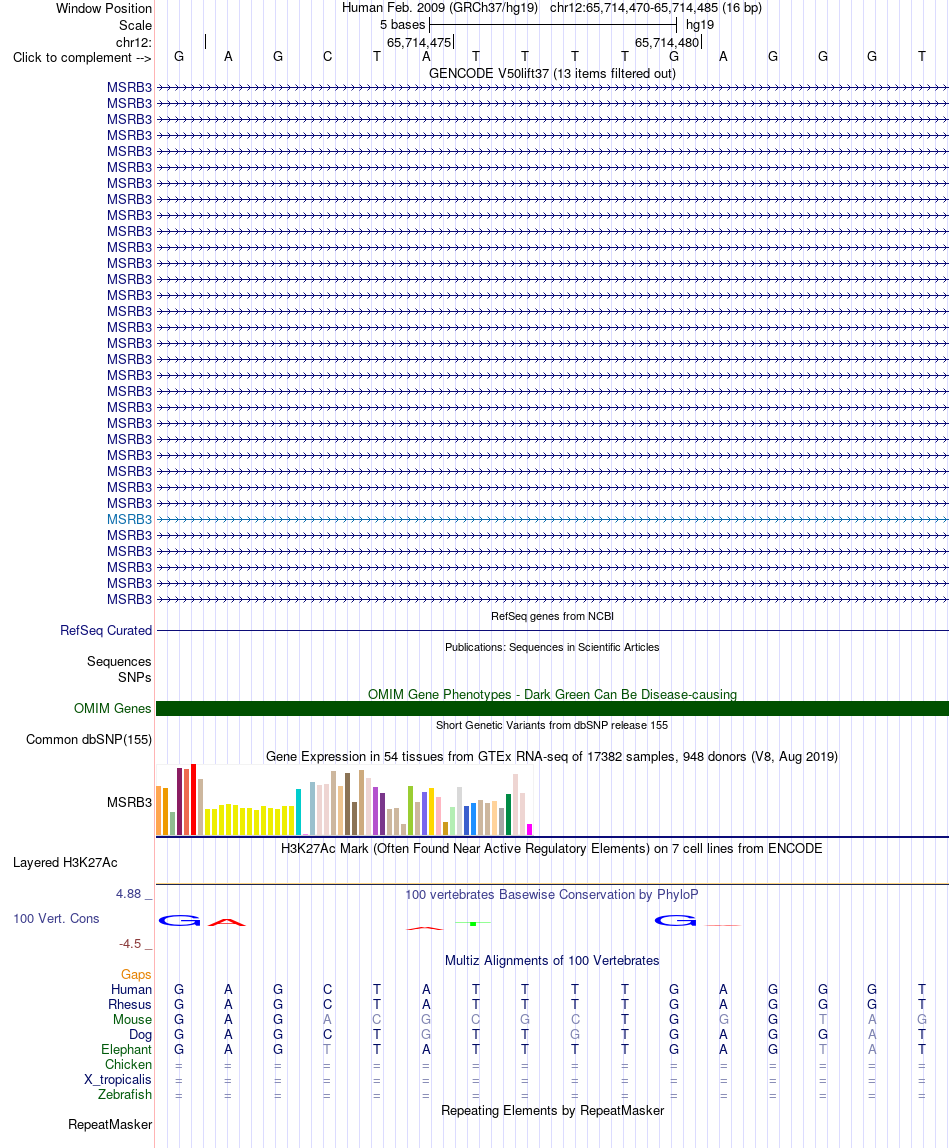Click the cyan bar in the GTEx expression chart
950x1148 pixels.
click(x=298, y=812)
